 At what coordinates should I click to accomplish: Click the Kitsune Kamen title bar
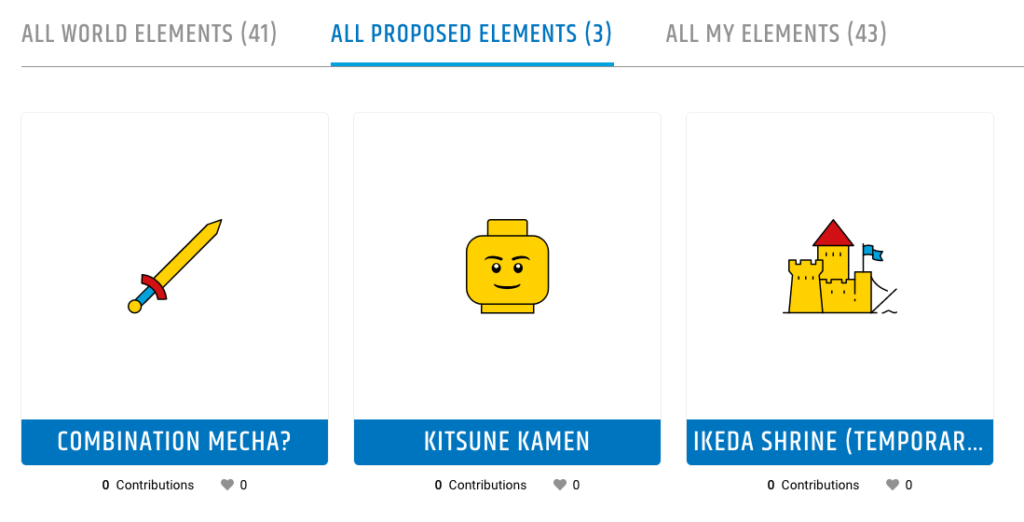(x=507, y=442)
